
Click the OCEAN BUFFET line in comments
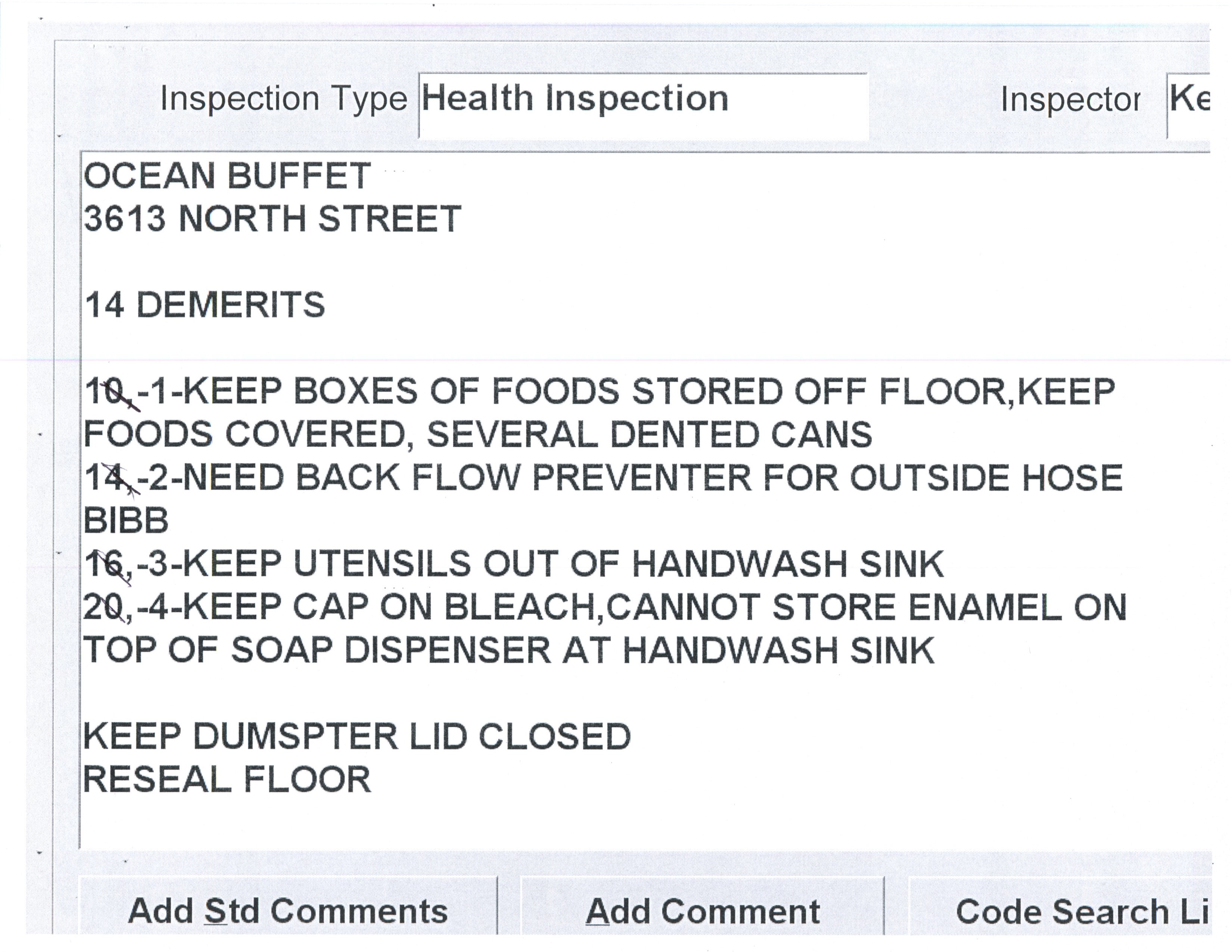pos(227,175)
